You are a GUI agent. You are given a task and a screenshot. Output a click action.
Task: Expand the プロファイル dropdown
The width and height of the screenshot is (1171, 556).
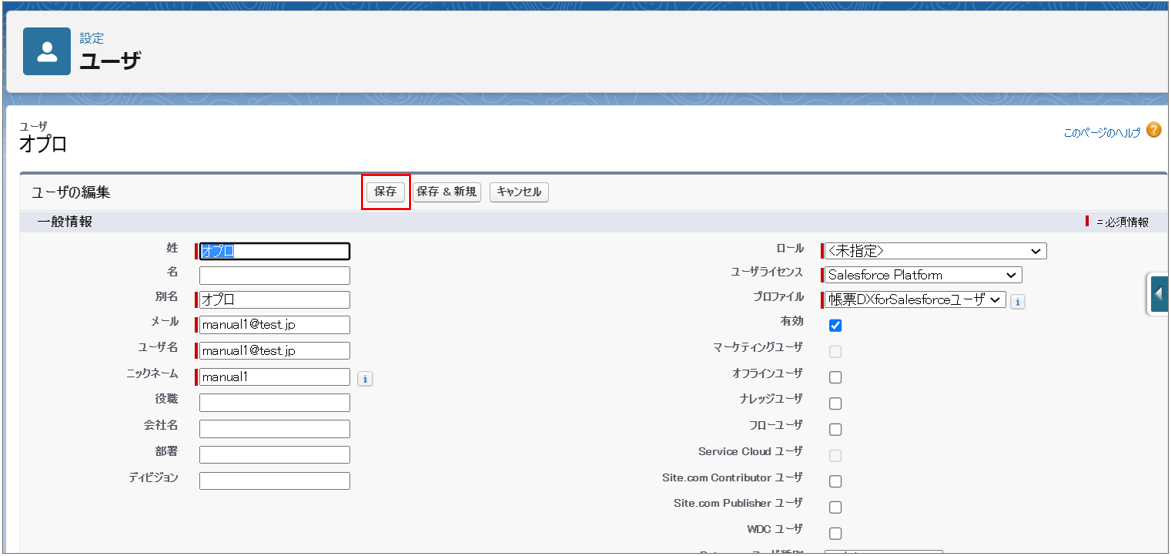click(914, 300)
